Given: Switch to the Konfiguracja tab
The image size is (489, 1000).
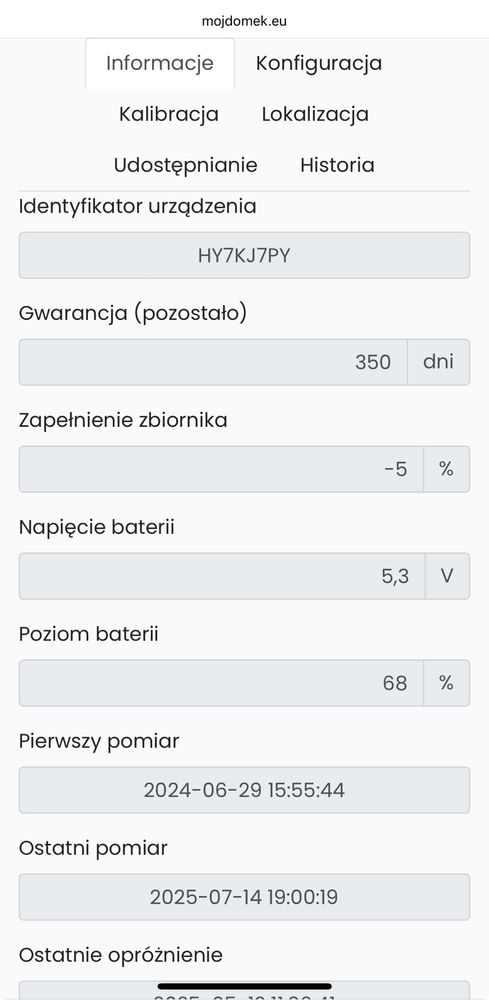Looking at the screenshot, I should 319,64.
